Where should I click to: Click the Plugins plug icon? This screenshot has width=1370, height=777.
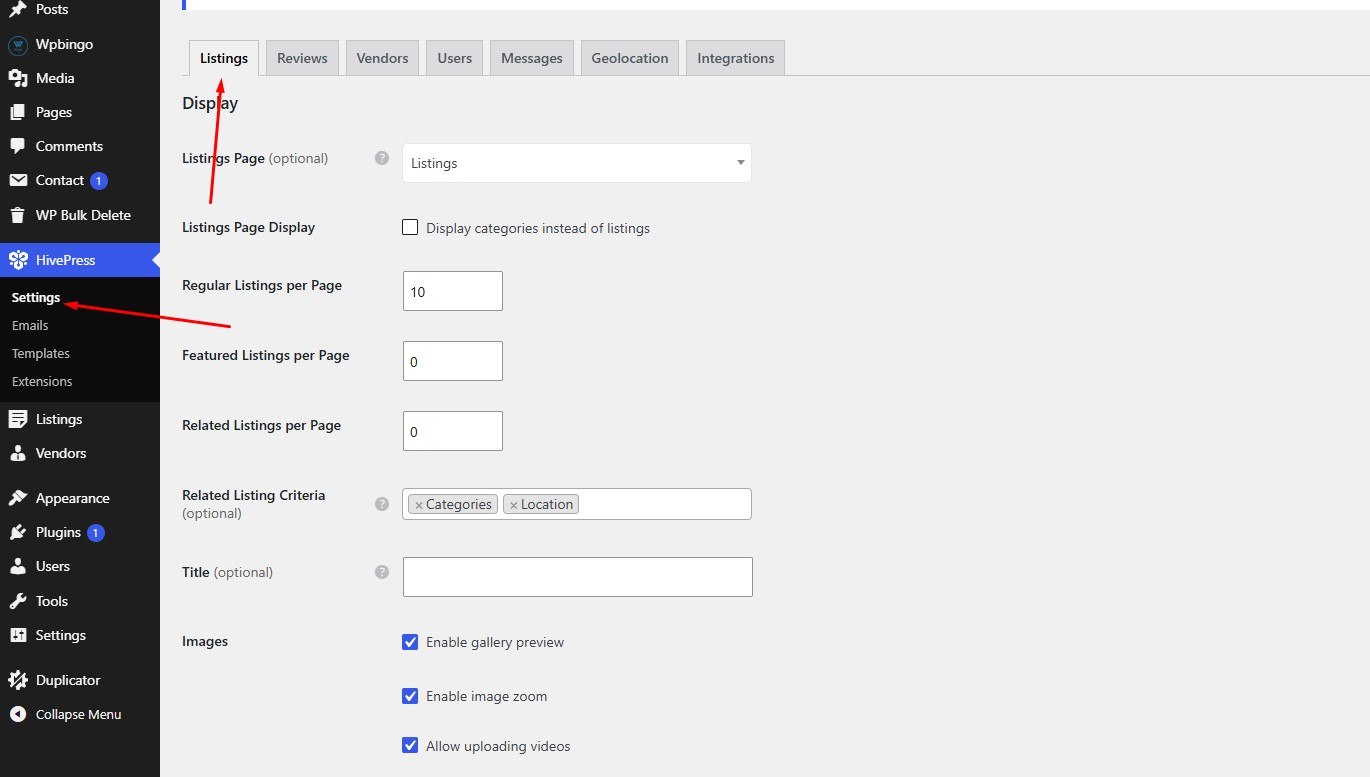click(x=17, y=533)
